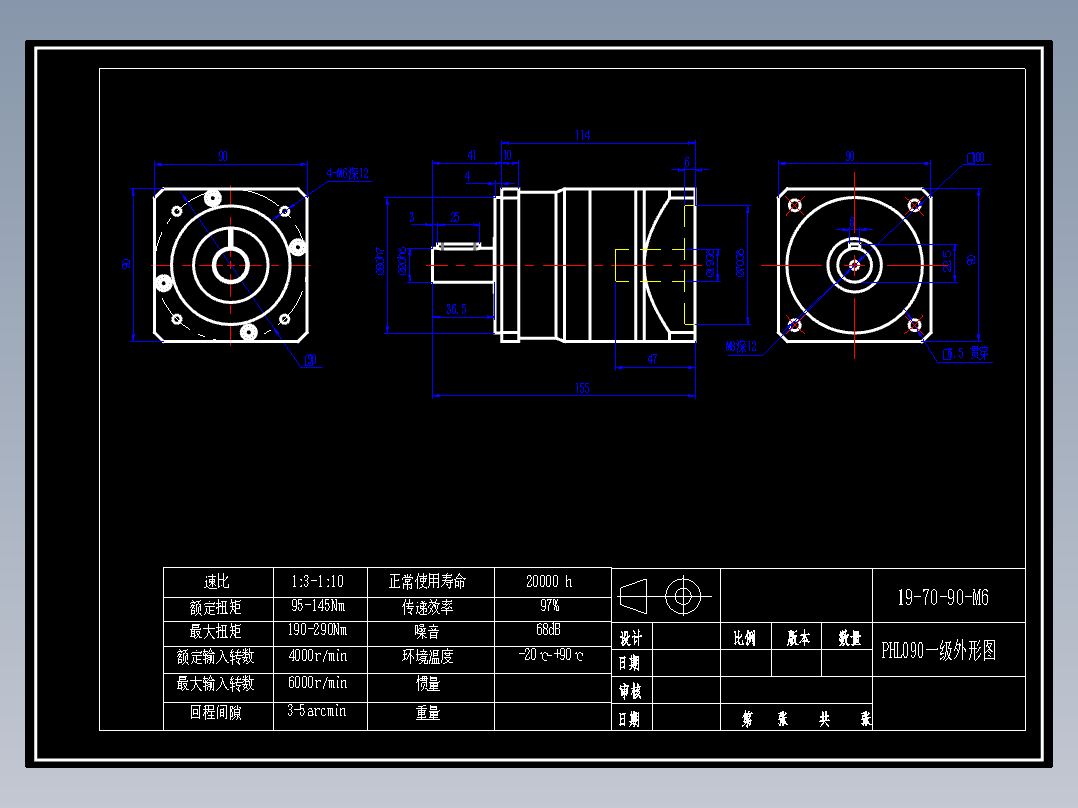Click the 比例 cell in title block
1078x808 pixels.
(x=745, y=636)
